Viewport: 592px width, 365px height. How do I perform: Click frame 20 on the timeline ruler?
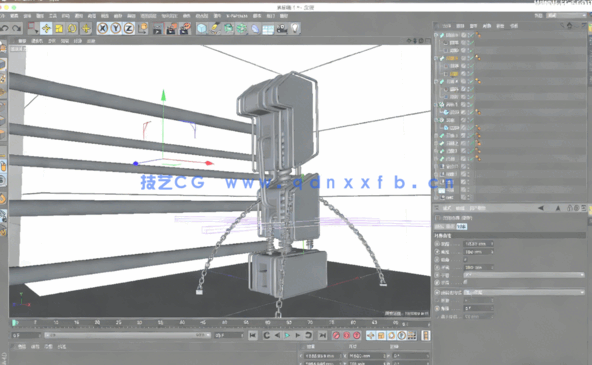pos(97,322)
